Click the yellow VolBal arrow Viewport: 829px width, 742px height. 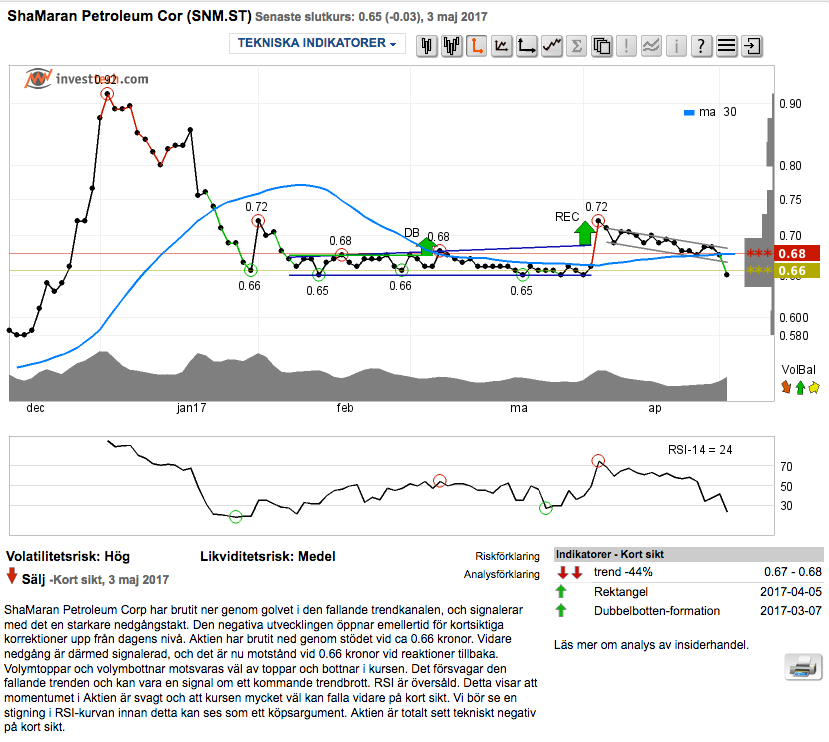[x=814, y=388]
